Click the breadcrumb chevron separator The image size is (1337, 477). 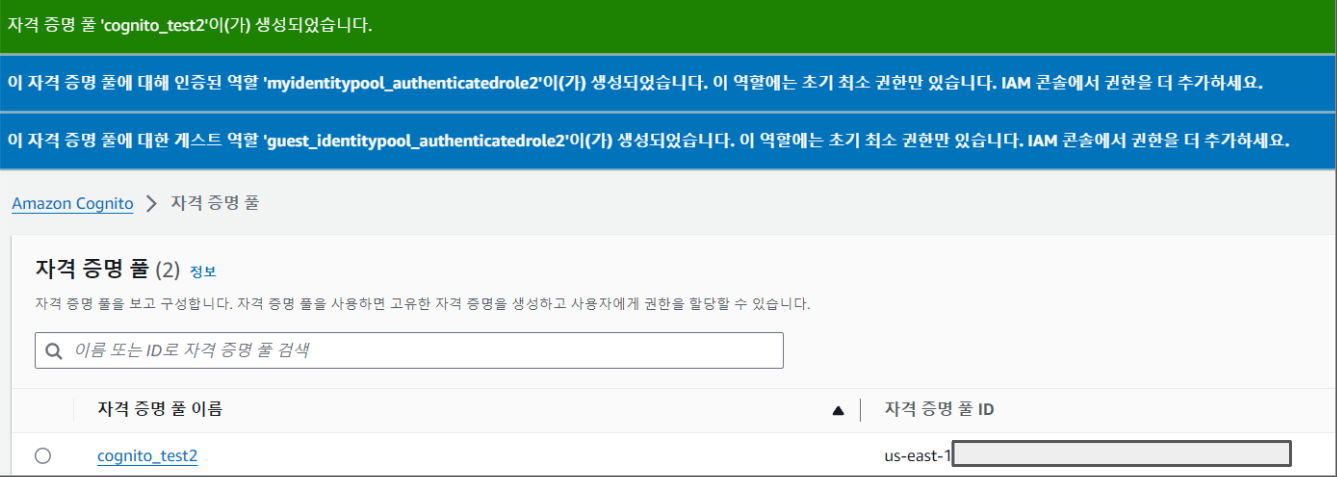click(152, 204)
